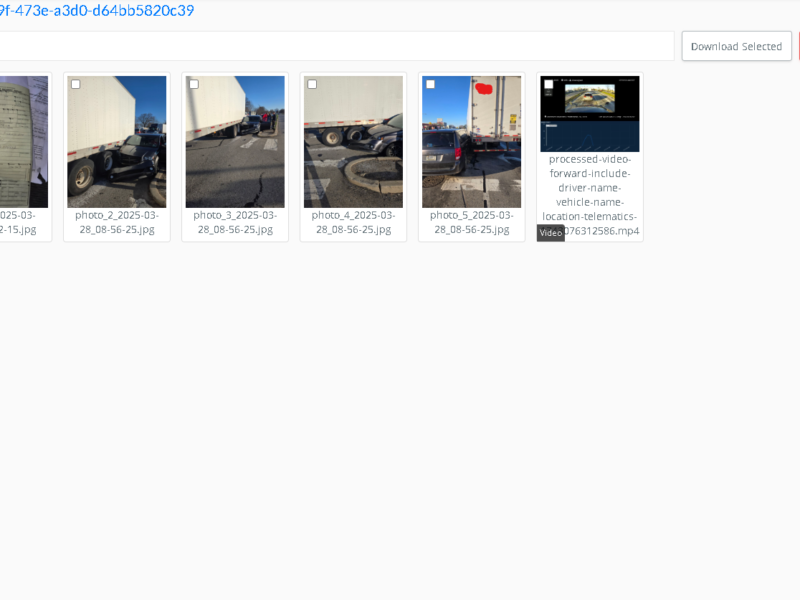Click the photo_3_2025-03-28_08-56-25.jpg filename

click(235, 222)
